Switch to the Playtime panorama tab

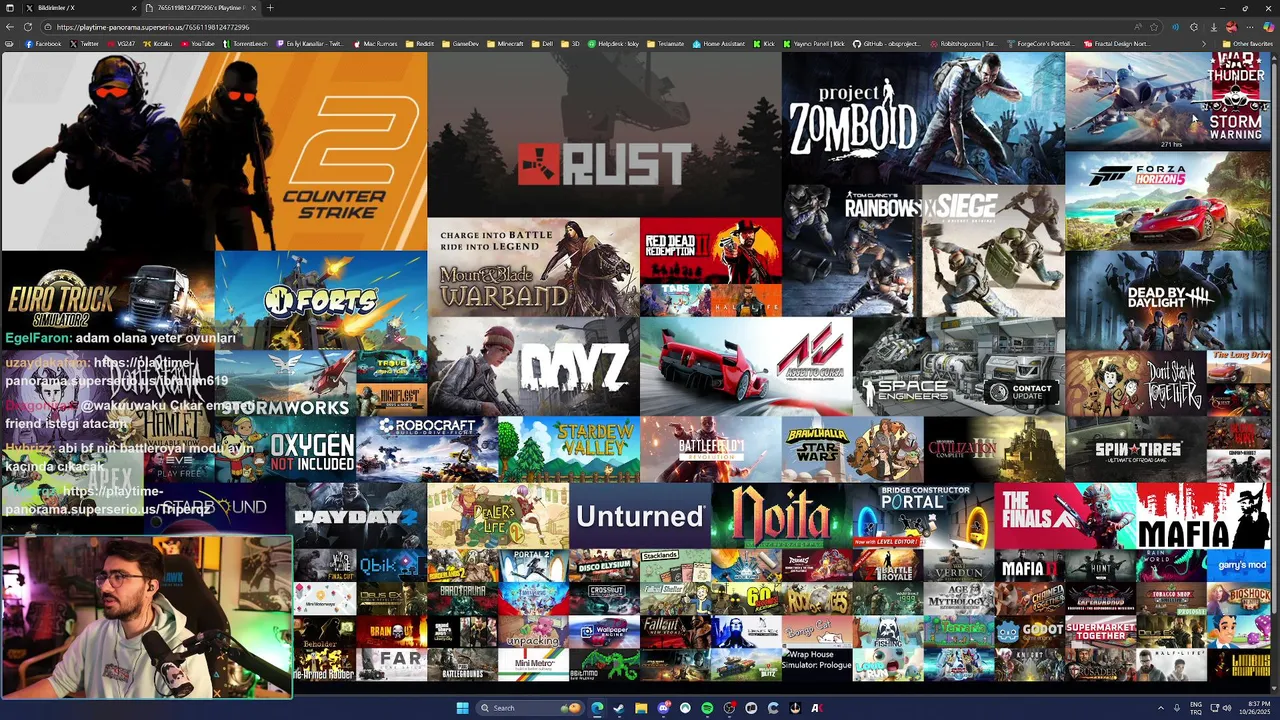pos(198,8)
